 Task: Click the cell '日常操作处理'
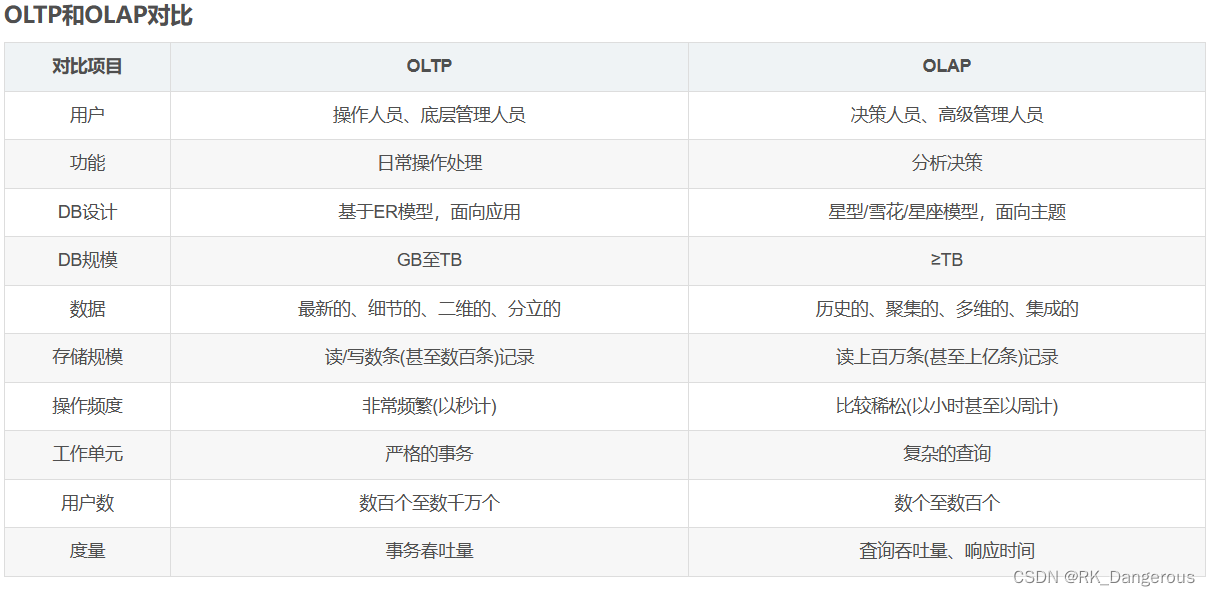click(x=429, y=163)
